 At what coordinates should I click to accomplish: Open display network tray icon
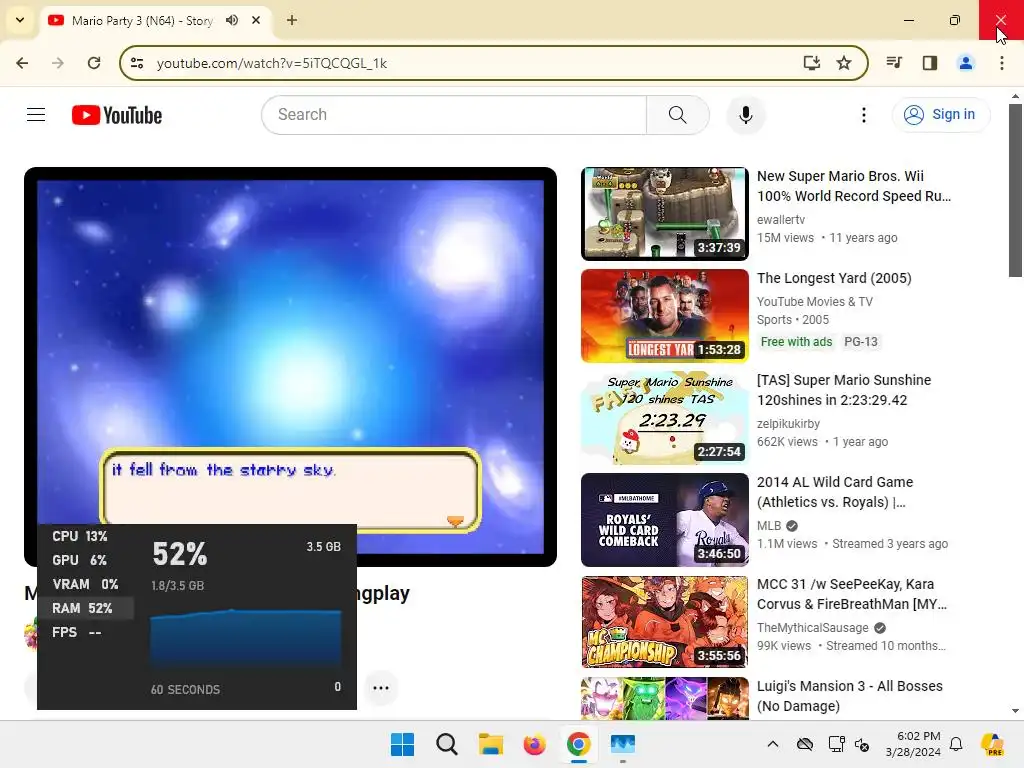click(x=836, y=744)
